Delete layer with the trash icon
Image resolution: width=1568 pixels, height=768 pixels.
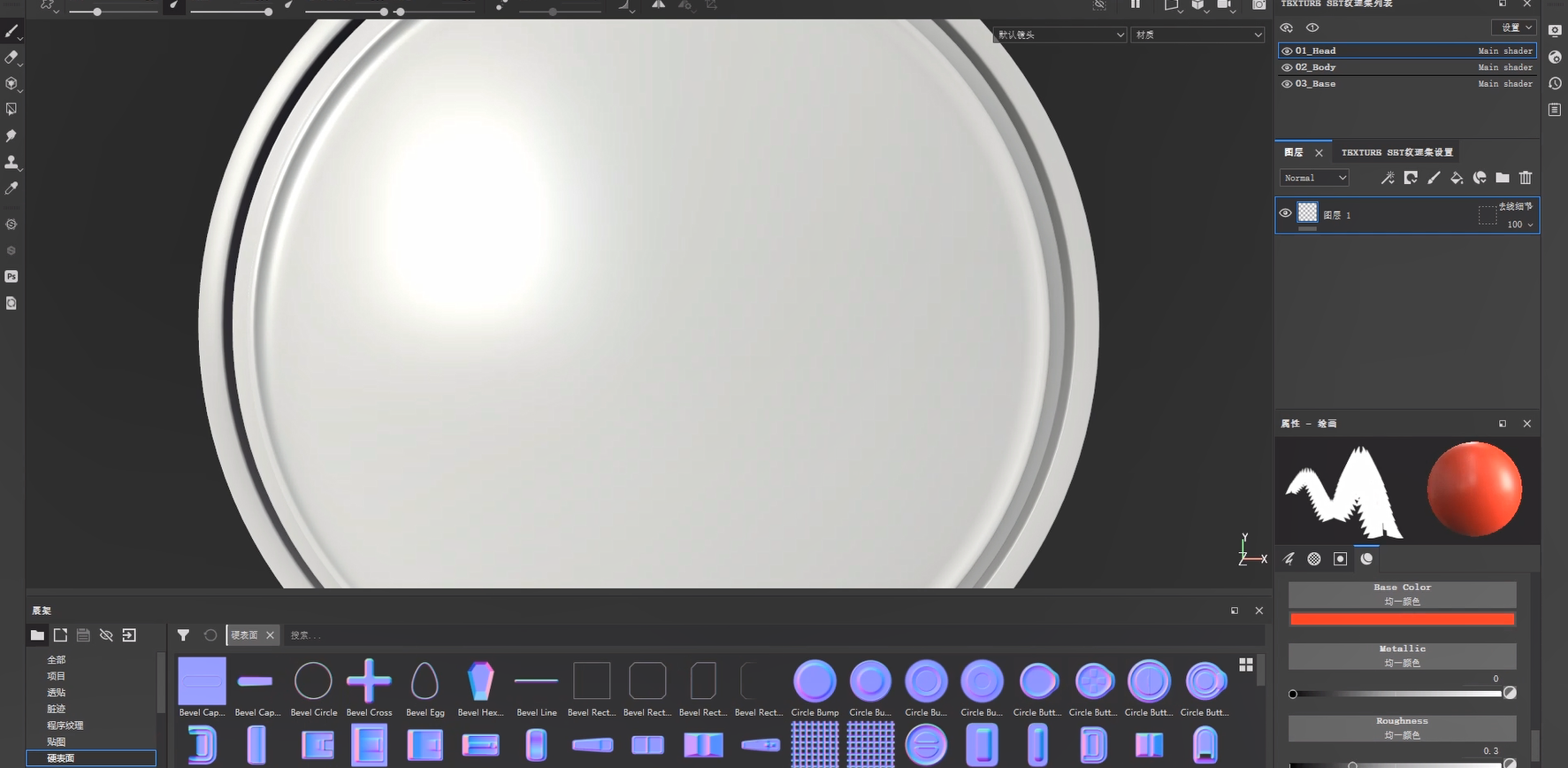point(1526,178)
